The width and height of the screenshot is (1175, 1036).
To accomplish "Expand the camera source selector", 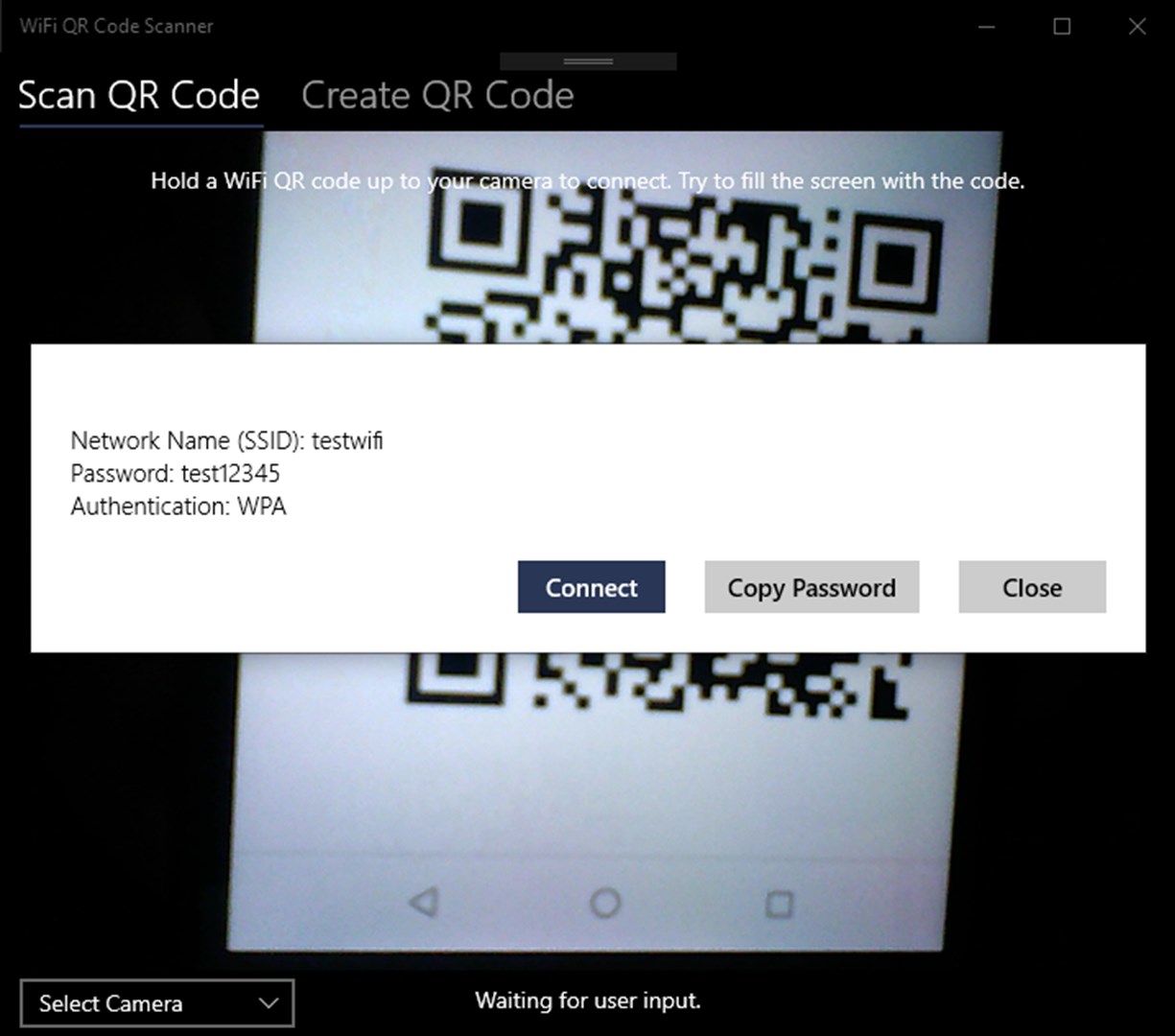I will click(156, 1003).
